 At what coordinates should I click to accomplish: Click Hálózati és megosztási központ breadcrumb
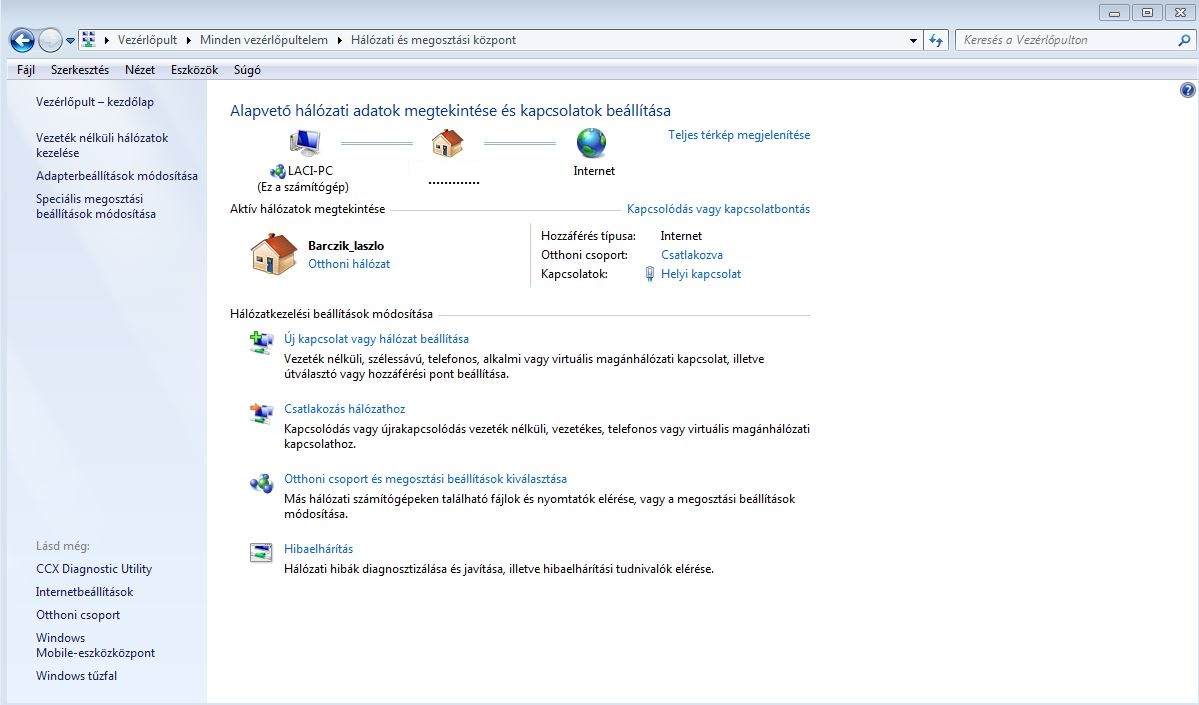pyautogui.click(x=434, y=40)
